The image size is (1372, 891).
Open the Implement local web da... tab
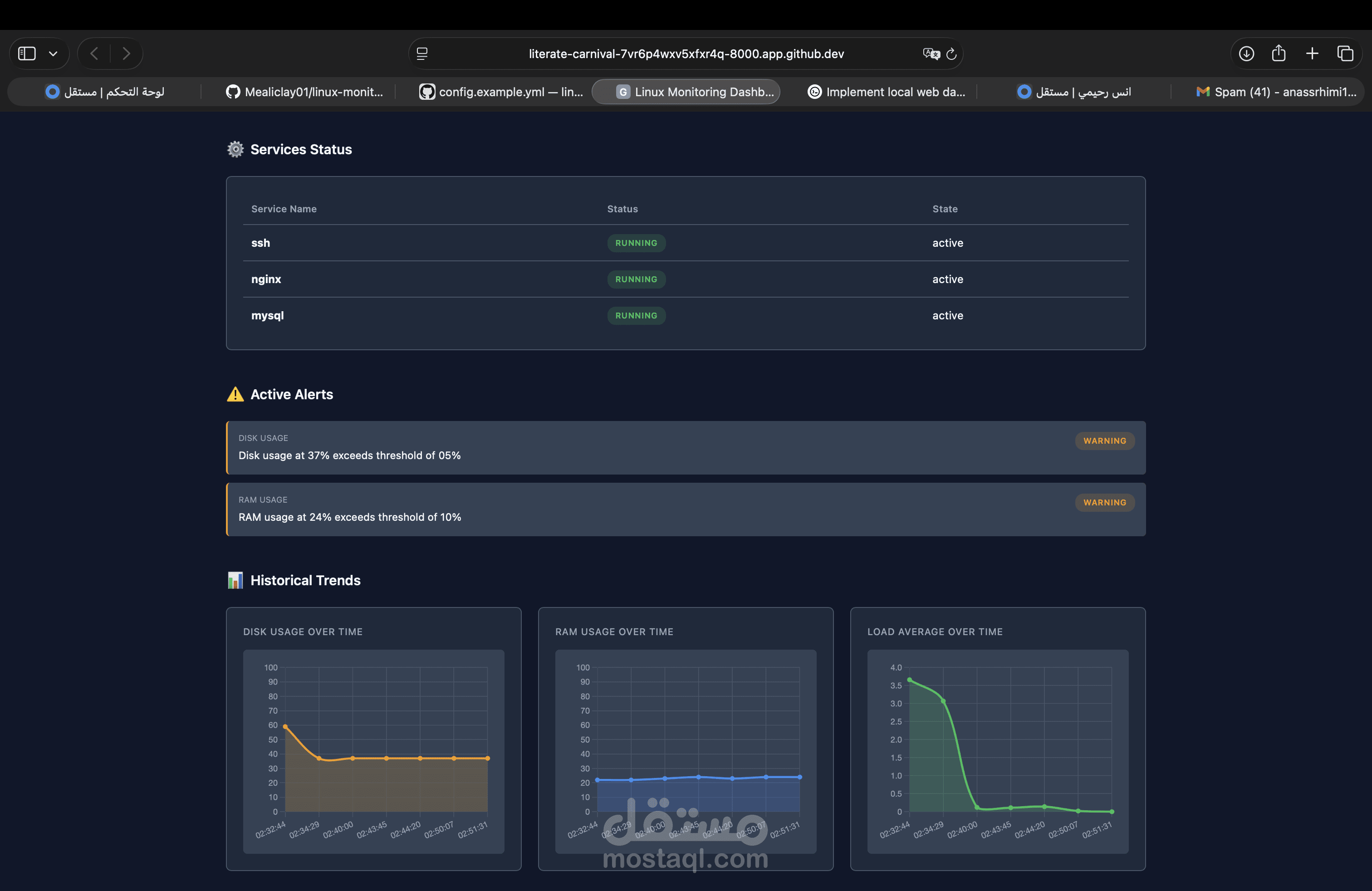[x=887, y=92]
